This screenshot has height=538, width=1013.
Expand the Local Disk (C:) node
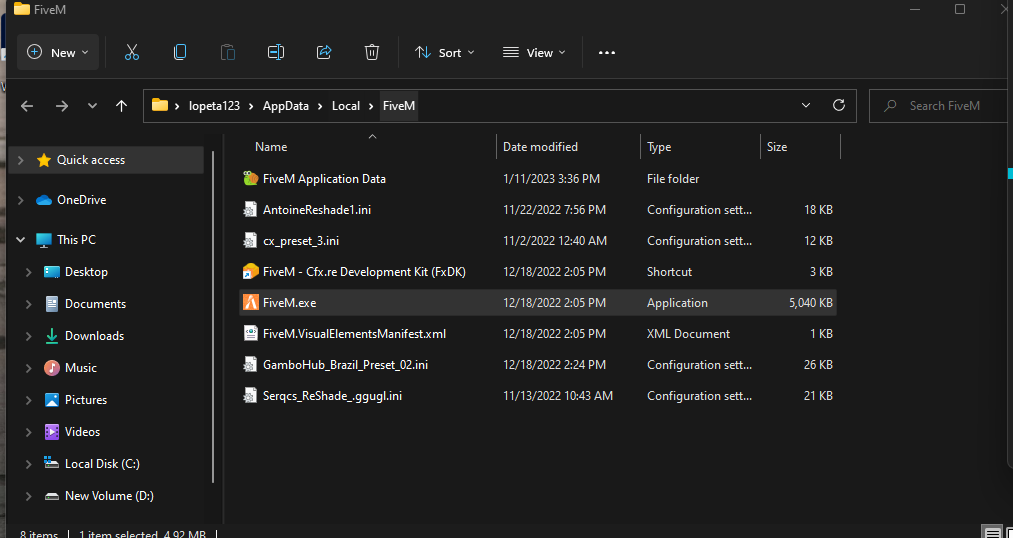28,464
